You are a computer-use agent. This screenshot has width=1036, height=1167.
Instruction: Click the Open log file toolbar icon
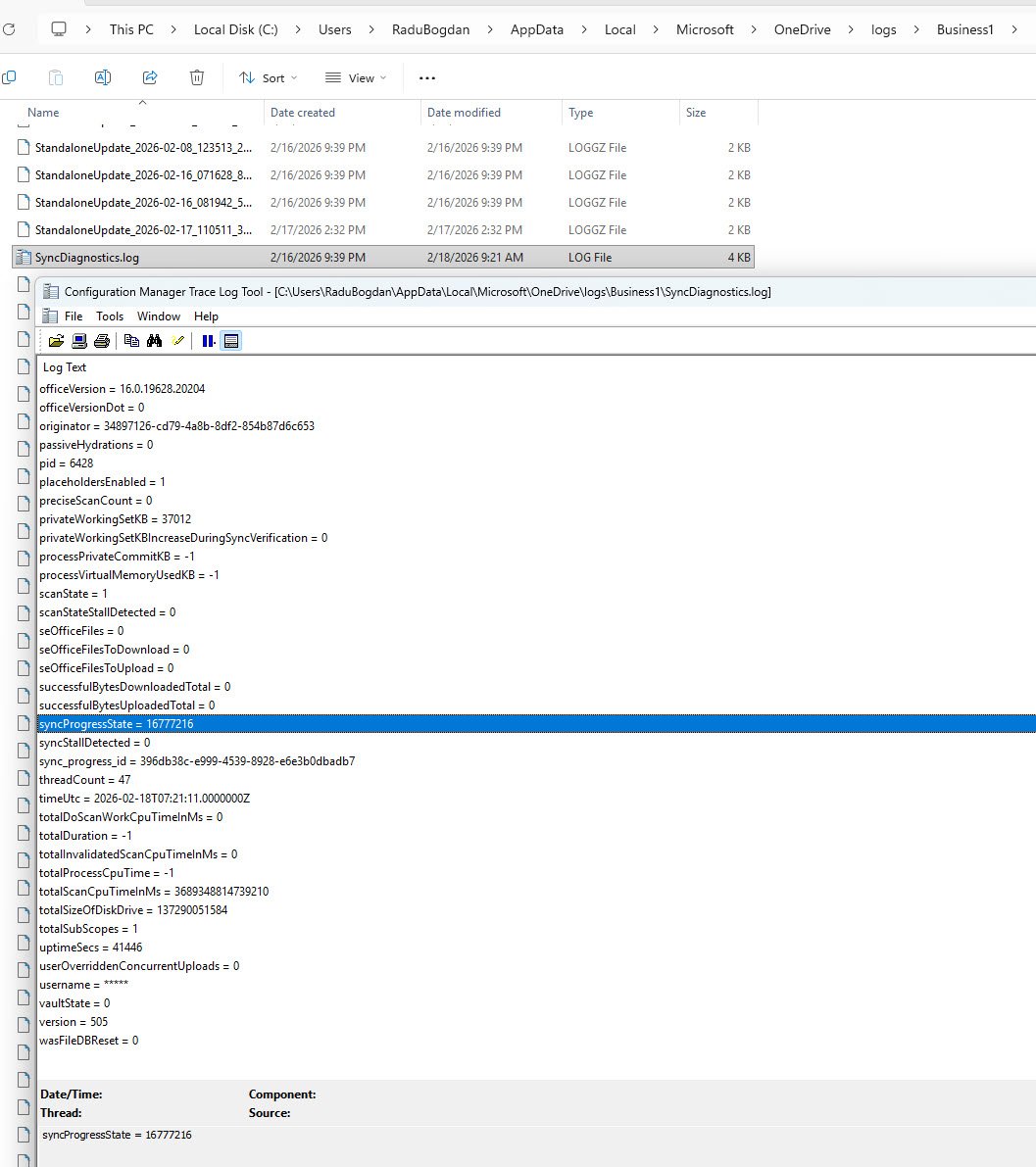click(56, 341)
